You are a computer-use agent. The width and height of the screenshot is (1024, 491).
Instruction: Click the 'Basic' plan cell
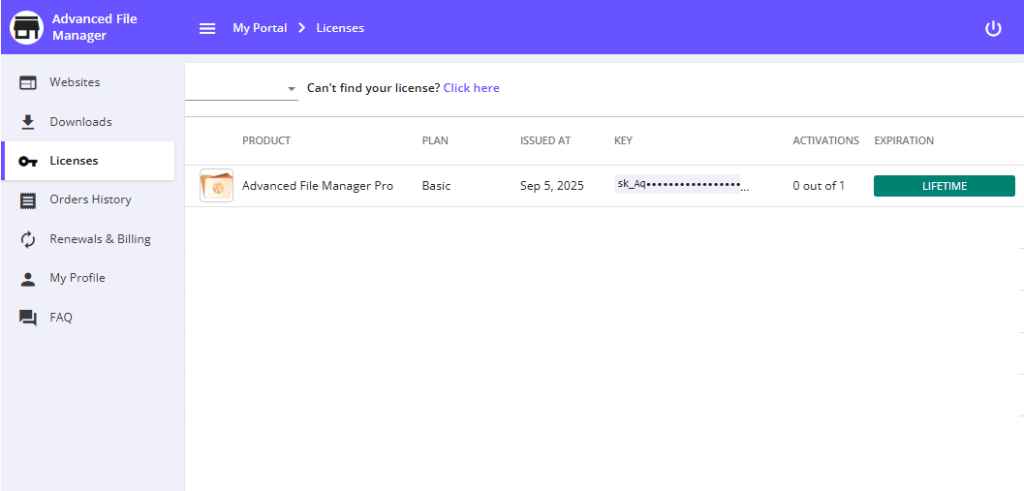(x=436, y=185)
